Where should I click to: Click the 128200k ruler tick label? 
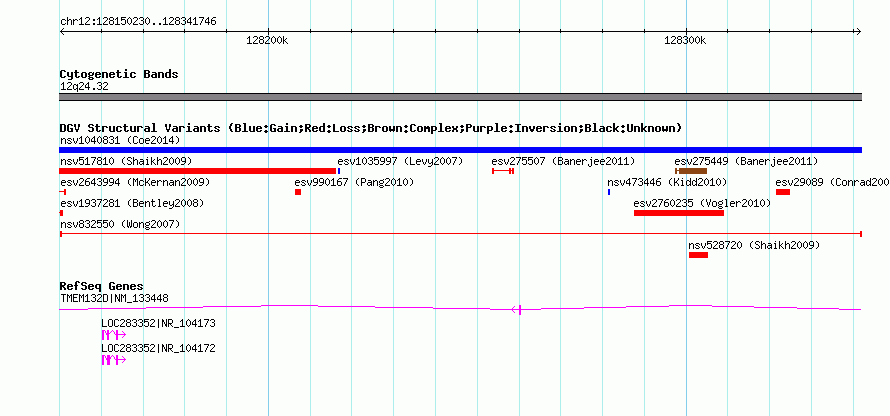(267, 41)
